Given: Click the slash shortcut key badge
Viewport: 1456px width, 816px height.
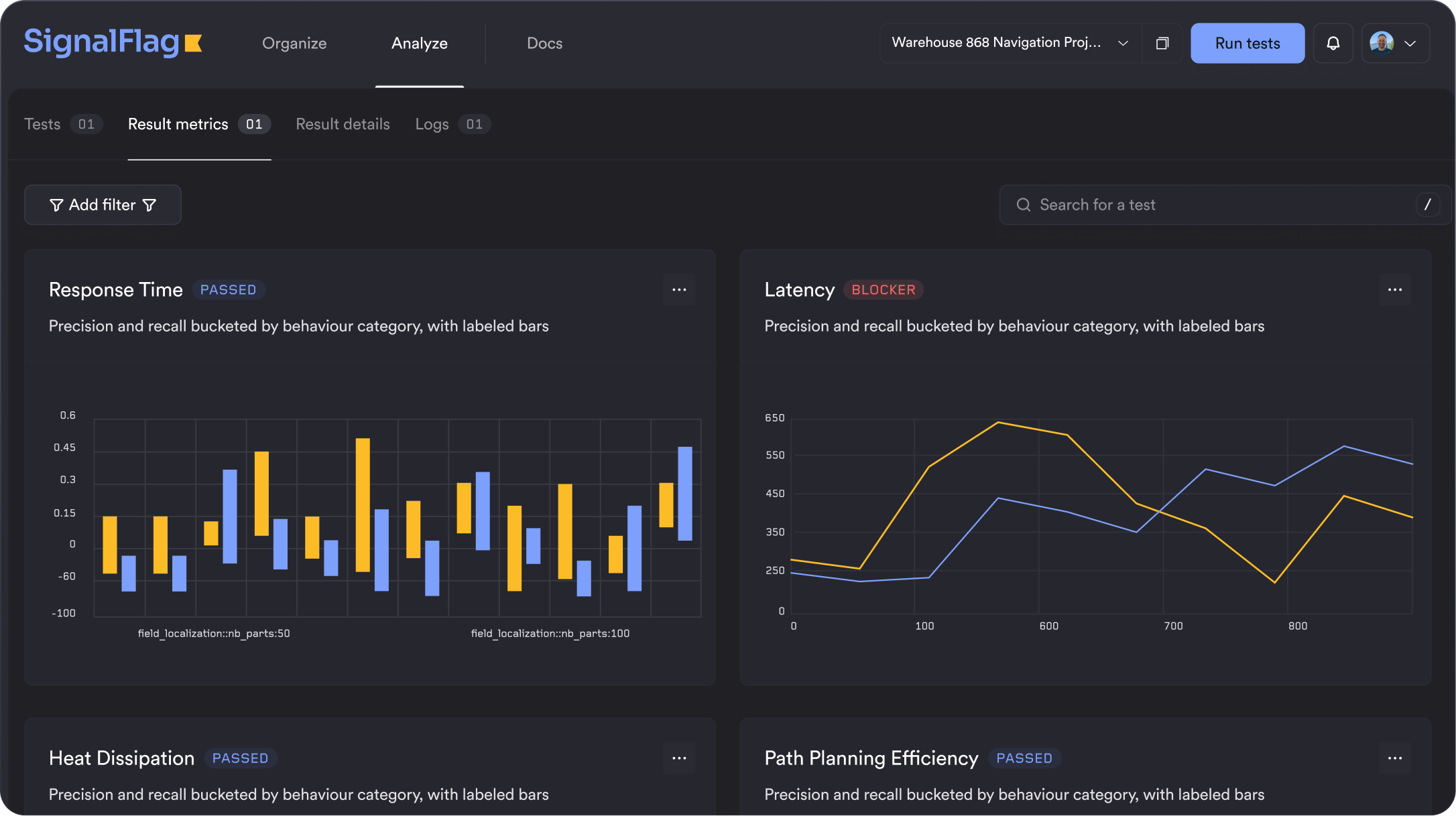Looking at the screenshot, I should click(1427, 205).
